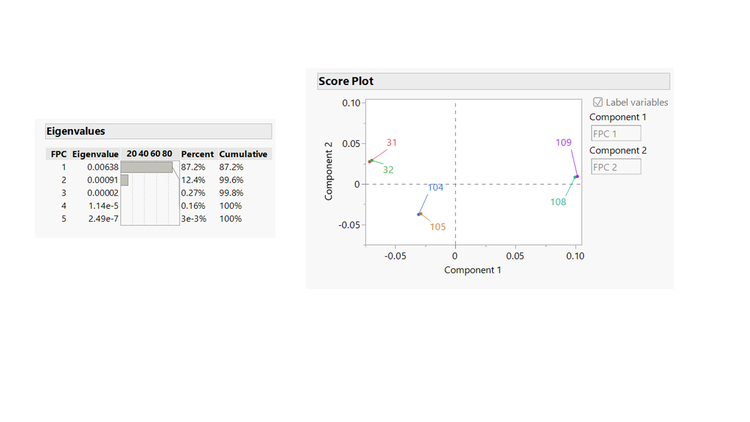750x422 pixels.
Task: Select the orange point labeled 105
Action: pos(420,215)
